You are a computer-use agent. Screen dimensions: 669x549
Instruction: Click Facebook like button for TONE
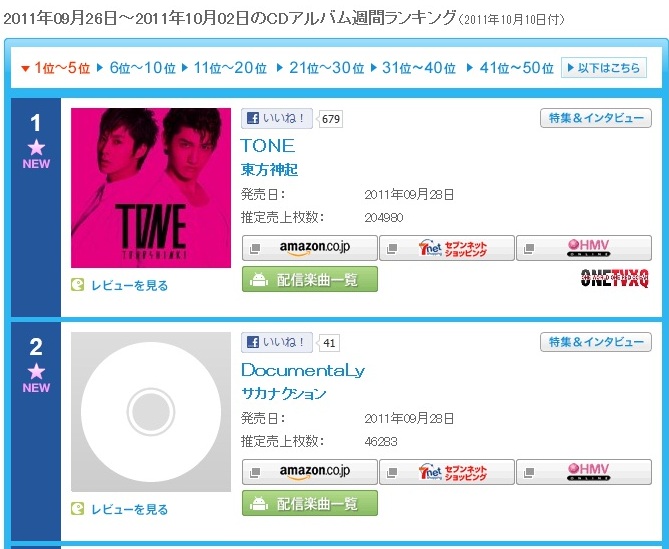[x=276, y=118]
